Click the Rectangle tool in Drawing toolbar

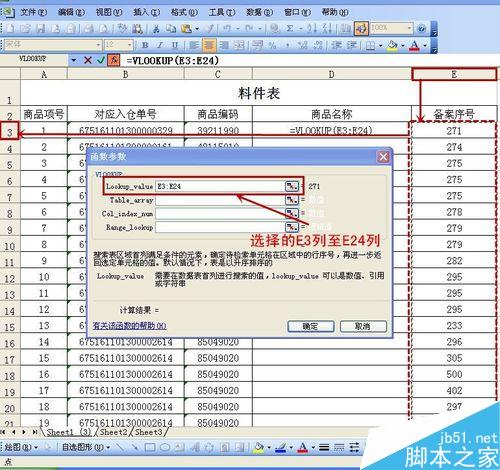(150, 447)
